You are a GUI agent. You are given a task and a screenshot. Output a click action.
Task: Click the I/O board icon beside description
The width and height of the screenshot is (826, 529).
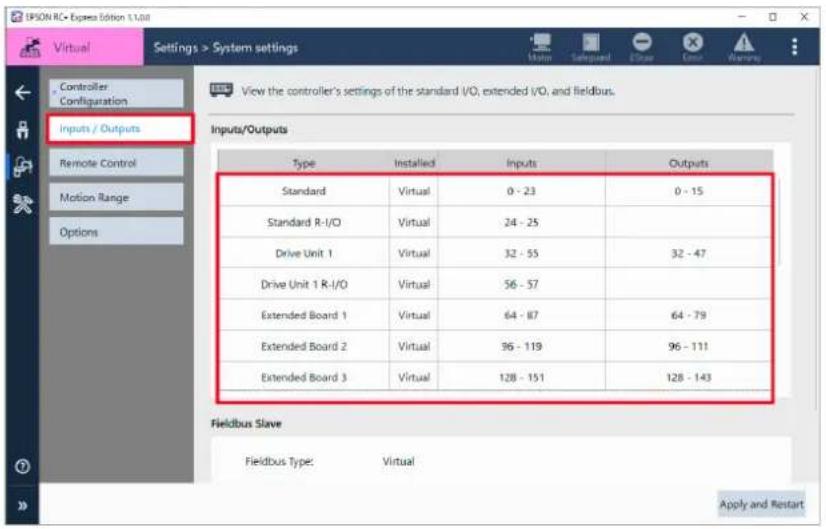(221, 90)
